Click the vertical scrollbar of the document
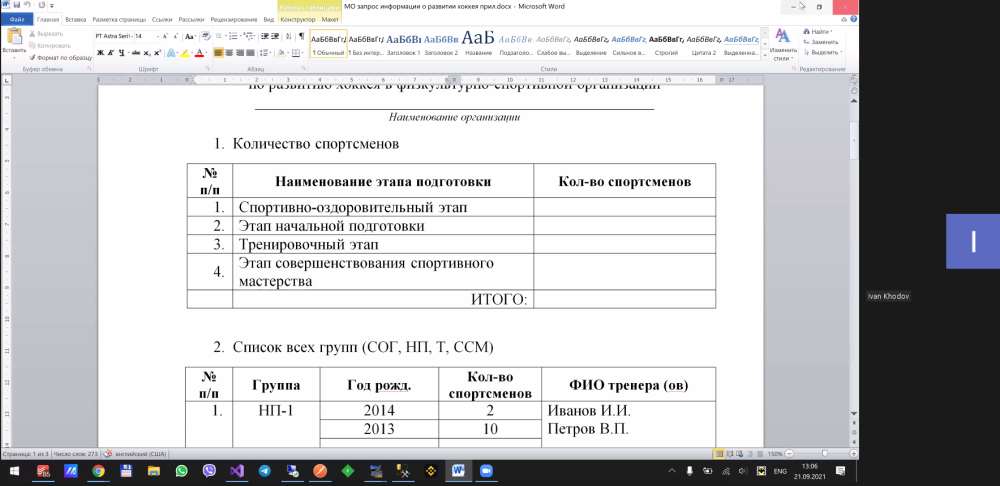 tap(854, 255)
